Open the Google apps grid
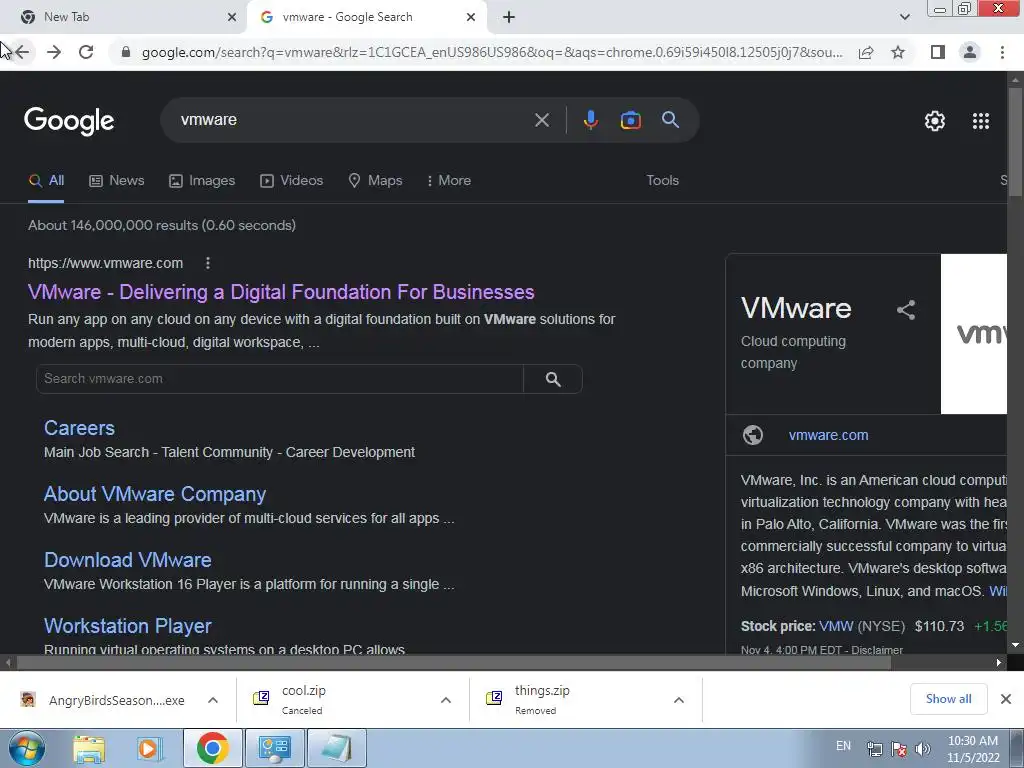Screen dimensions: 1024x768 pyautogui.click(x=981, y=121)
